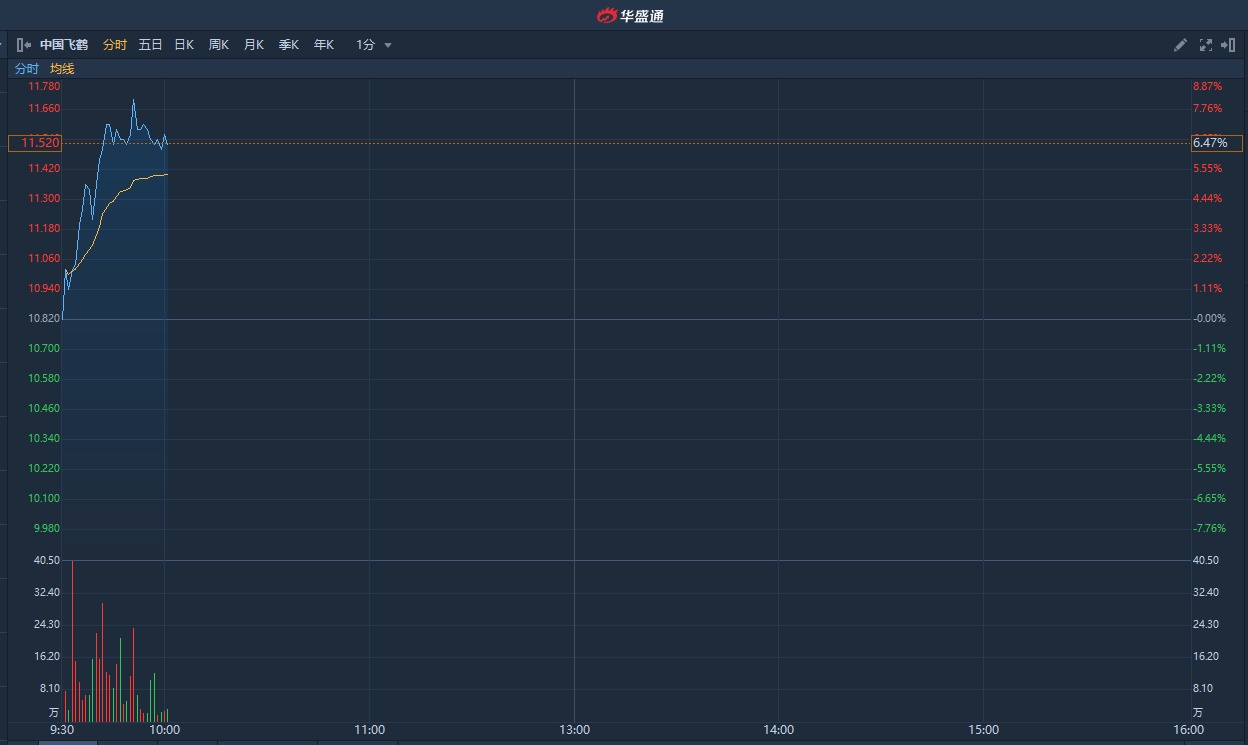This screenshot has height=745, width=1248.
Task: Click the 11.780 top price axis label
Action: (x=44, y=87)
